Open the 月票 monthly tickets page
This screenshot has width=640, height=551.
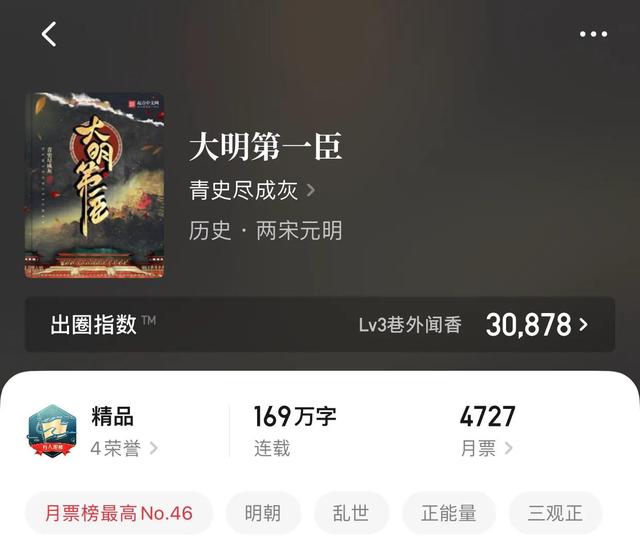(x=486, y=448)
